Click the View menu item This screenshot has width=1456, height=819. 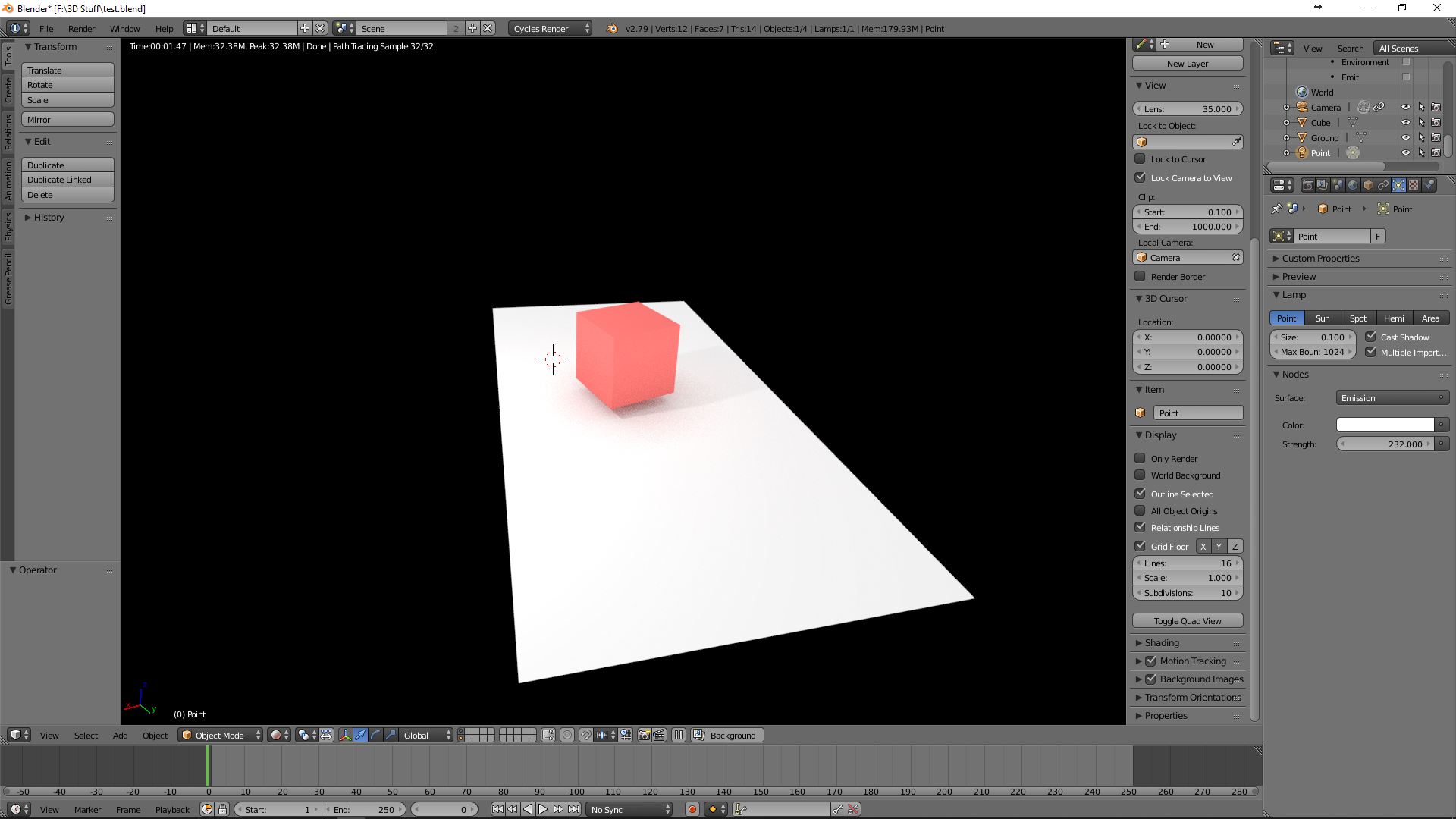coord(48,735)
